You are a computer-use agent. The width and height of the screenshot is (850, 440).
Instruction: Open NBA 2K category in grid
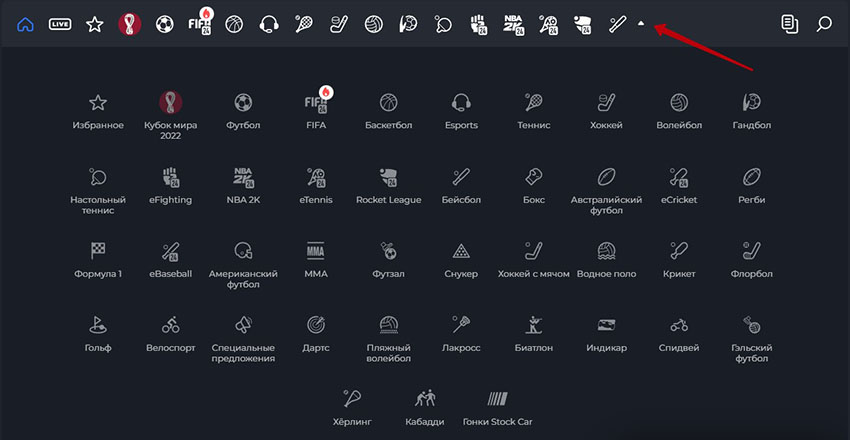[243, 186]
